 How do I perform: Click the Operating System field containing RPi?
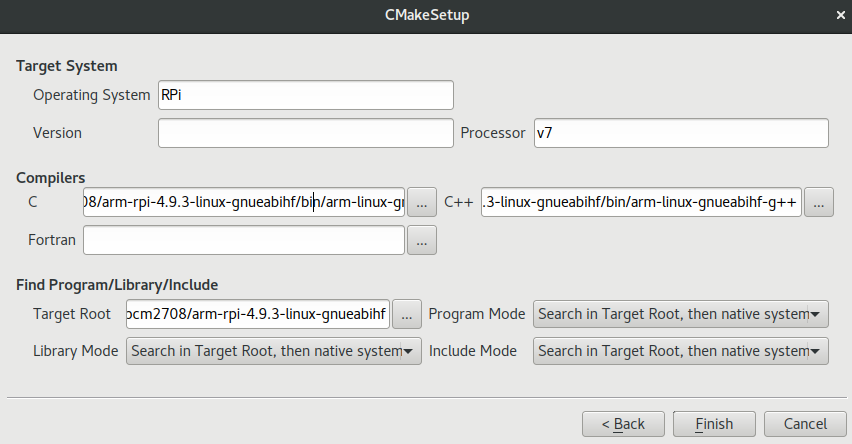306,95
